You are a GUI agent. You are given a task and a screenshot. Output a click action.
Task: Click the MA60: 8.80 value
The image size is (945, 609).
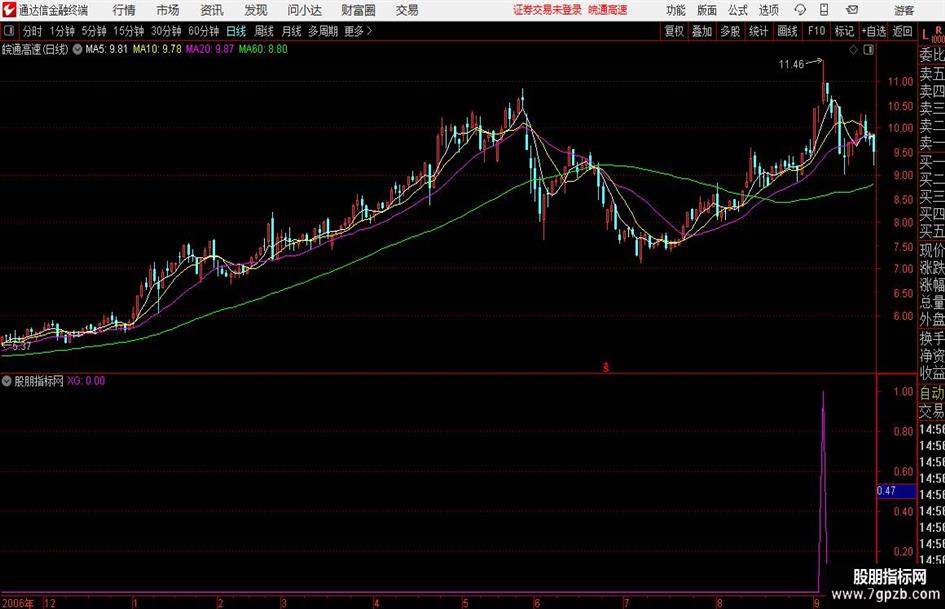(263, 49)
